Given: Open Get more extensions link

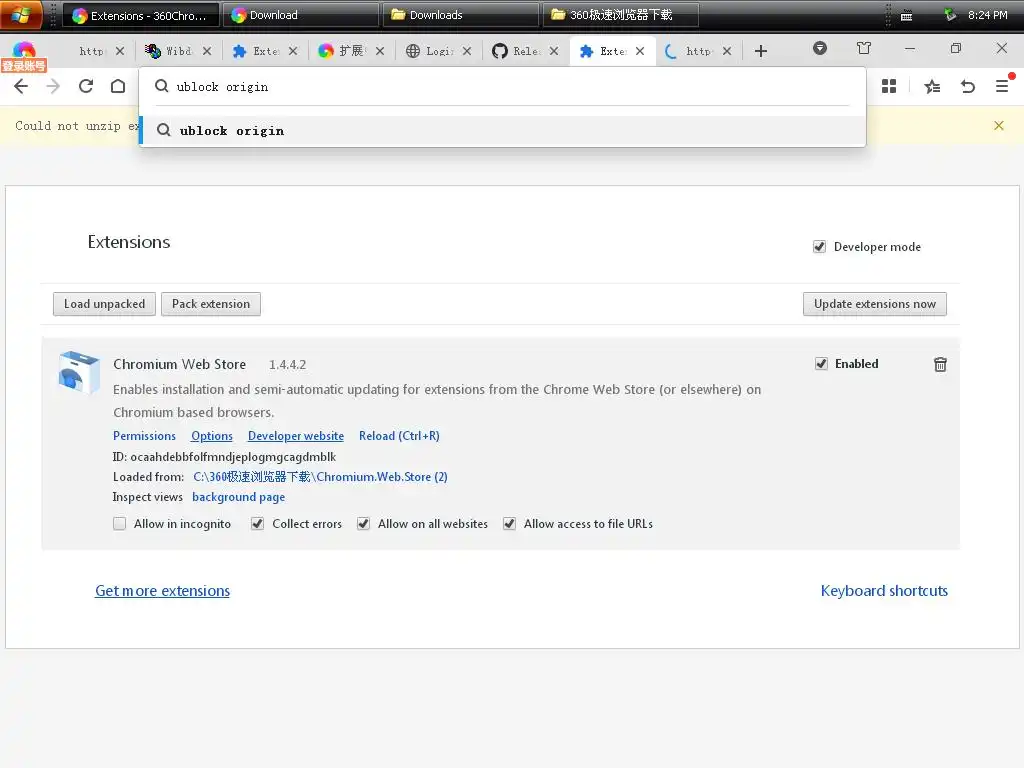Looking at the screenshot, I should (163, 591).
